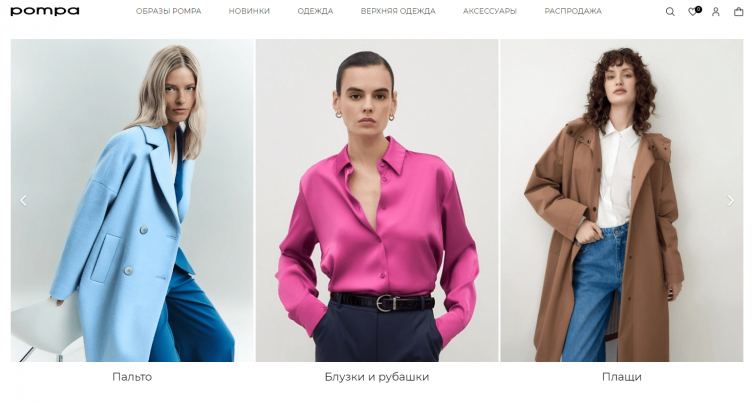Open the Новинки menu item
This screenshot has height=402, width=752.
coord(249,11)
